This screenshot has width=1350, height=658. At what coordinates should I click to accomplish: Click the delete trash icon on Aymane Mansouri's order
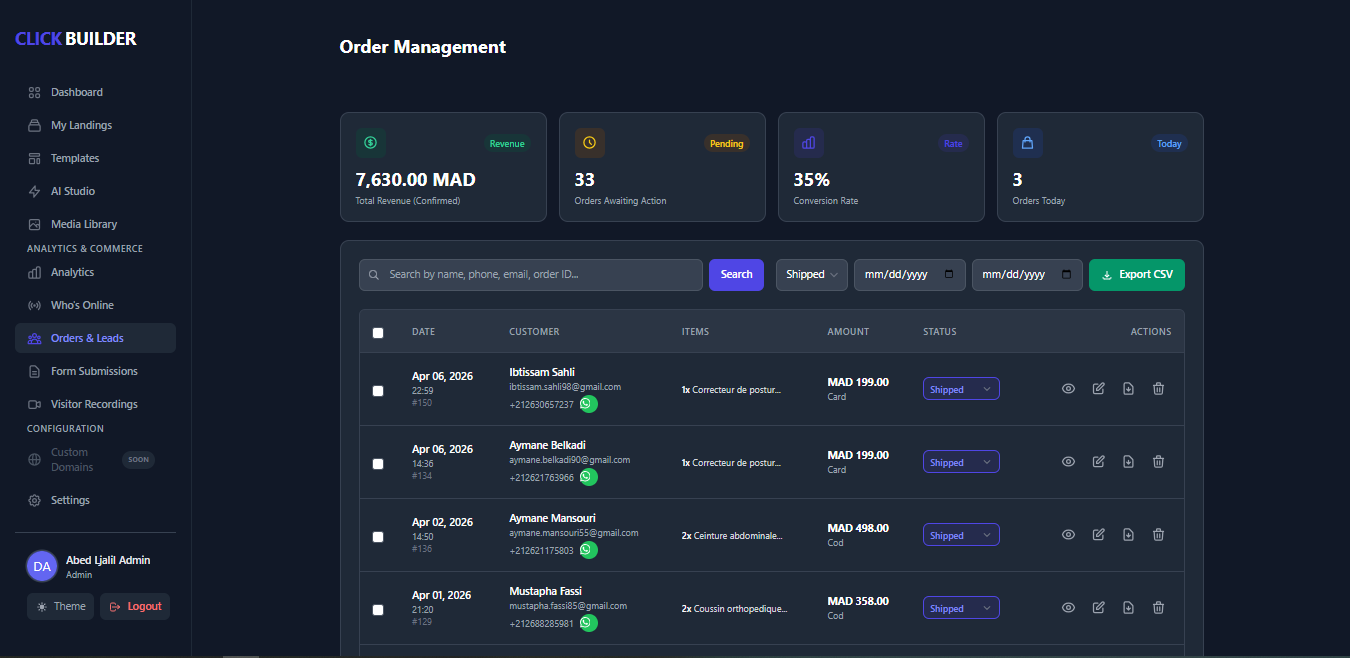[1158, 534]
